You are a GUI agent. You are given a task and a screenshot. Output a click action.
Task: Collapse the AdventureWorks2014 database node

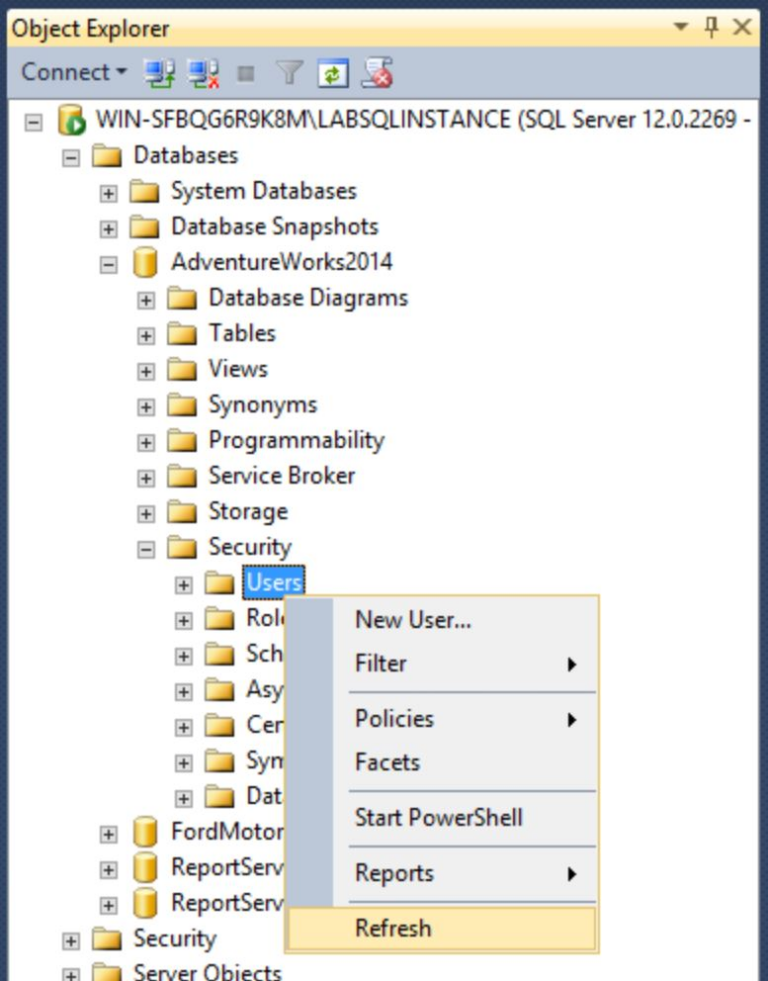click(x=109, y=264)
